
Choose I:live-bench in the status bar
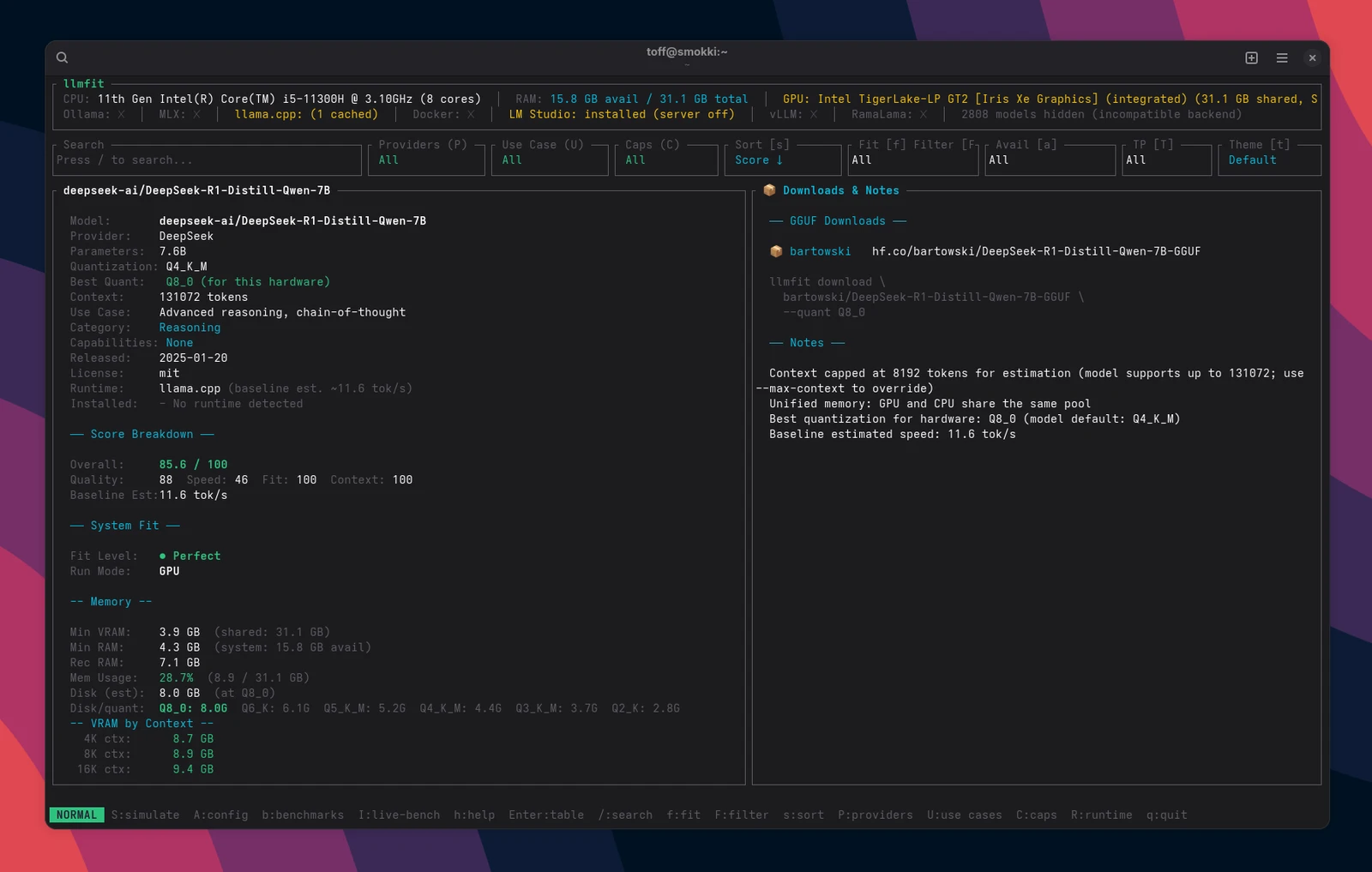[399, 815]
